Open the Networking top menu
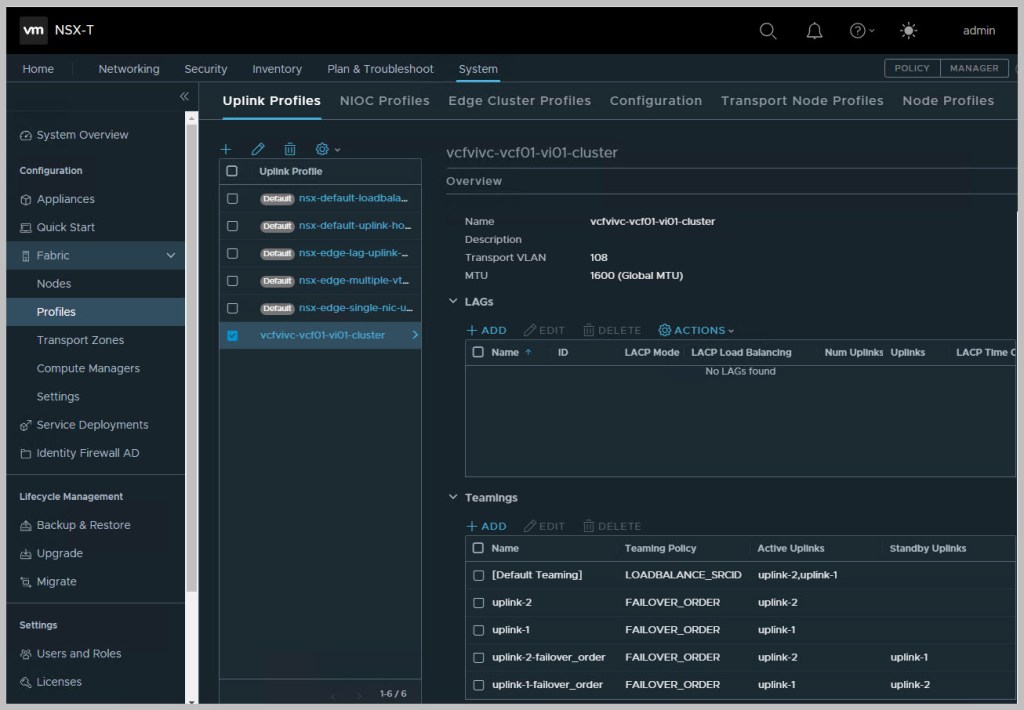 [x=128, y=69]
